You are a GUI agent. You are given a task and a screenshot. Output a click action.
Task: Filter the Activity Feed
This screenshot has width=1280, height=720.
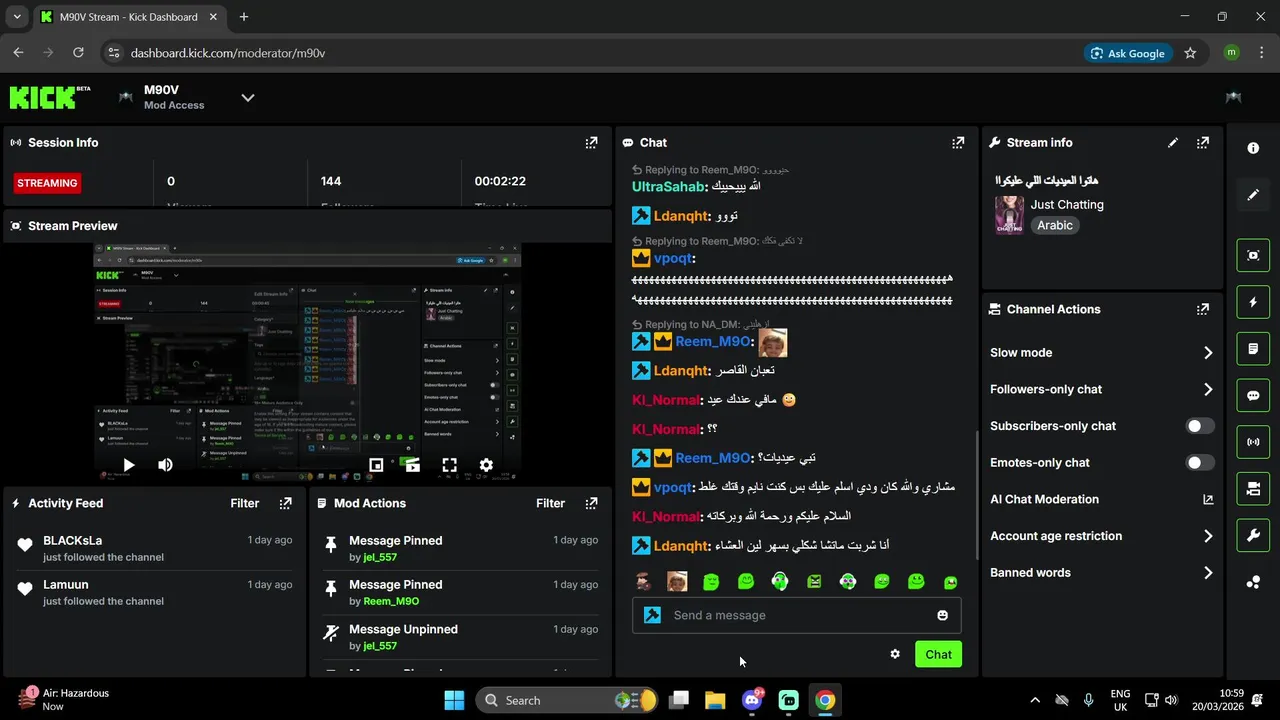point(245,504)
